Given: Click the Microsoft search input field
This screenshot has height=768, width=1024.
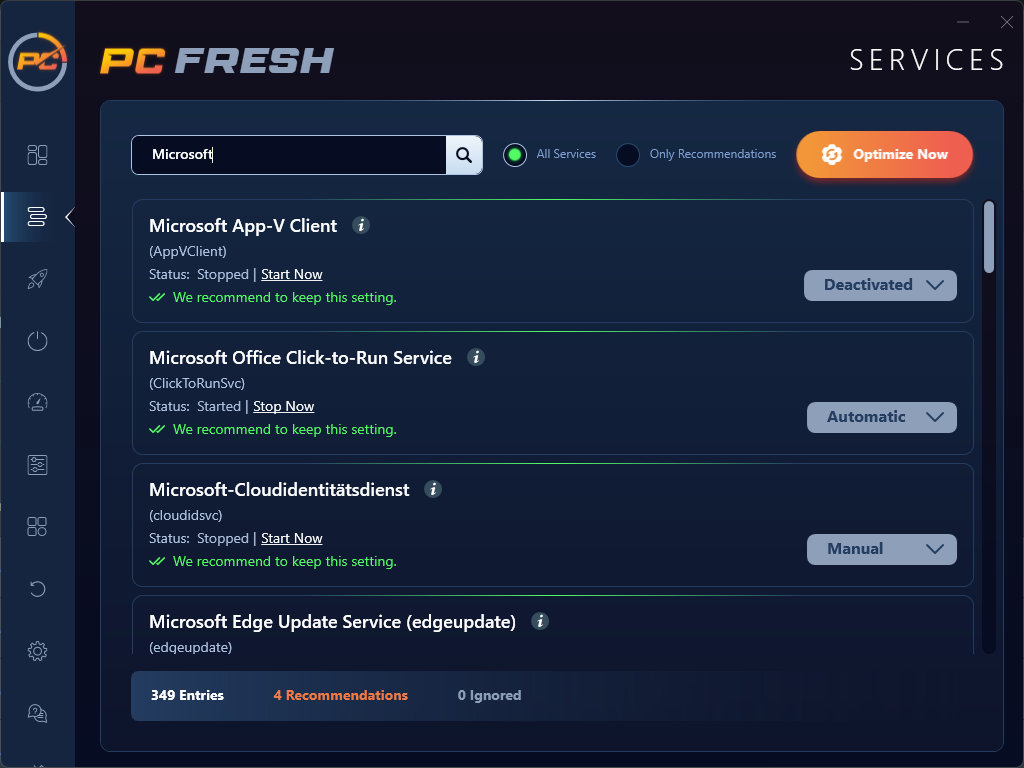Looking at the screenshot, I should coord(289,155).
